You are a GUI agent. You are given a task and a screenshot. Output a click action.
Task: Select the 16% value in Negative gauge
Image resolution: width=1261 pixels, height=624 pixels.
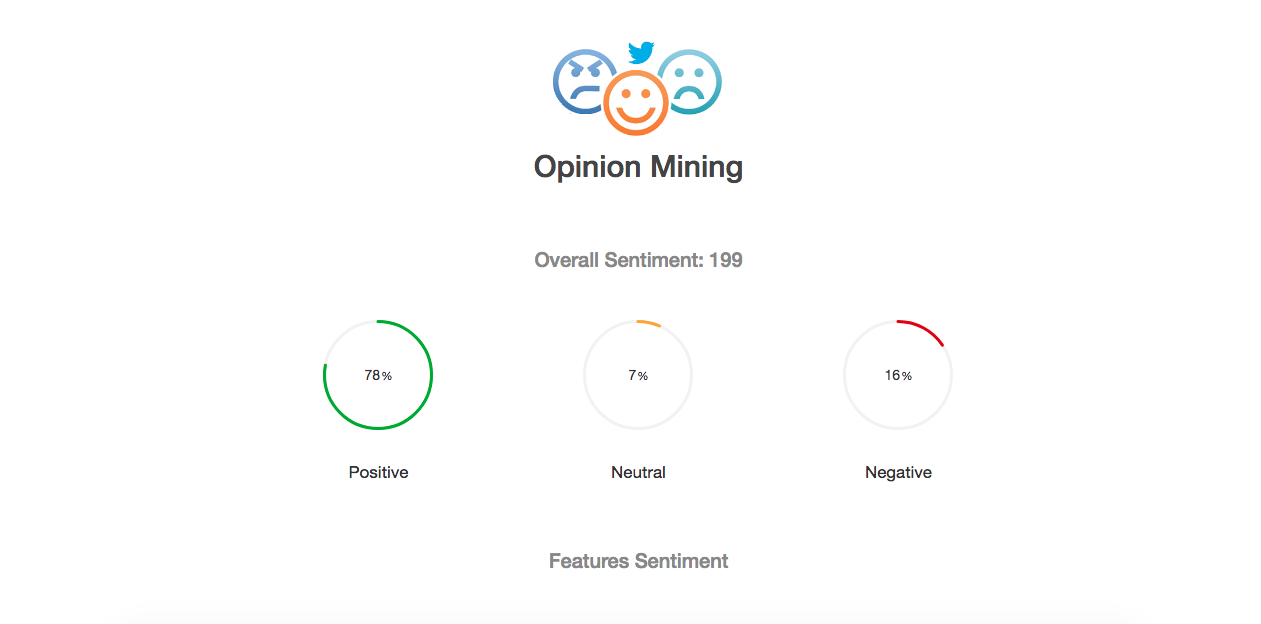(898, 376)
